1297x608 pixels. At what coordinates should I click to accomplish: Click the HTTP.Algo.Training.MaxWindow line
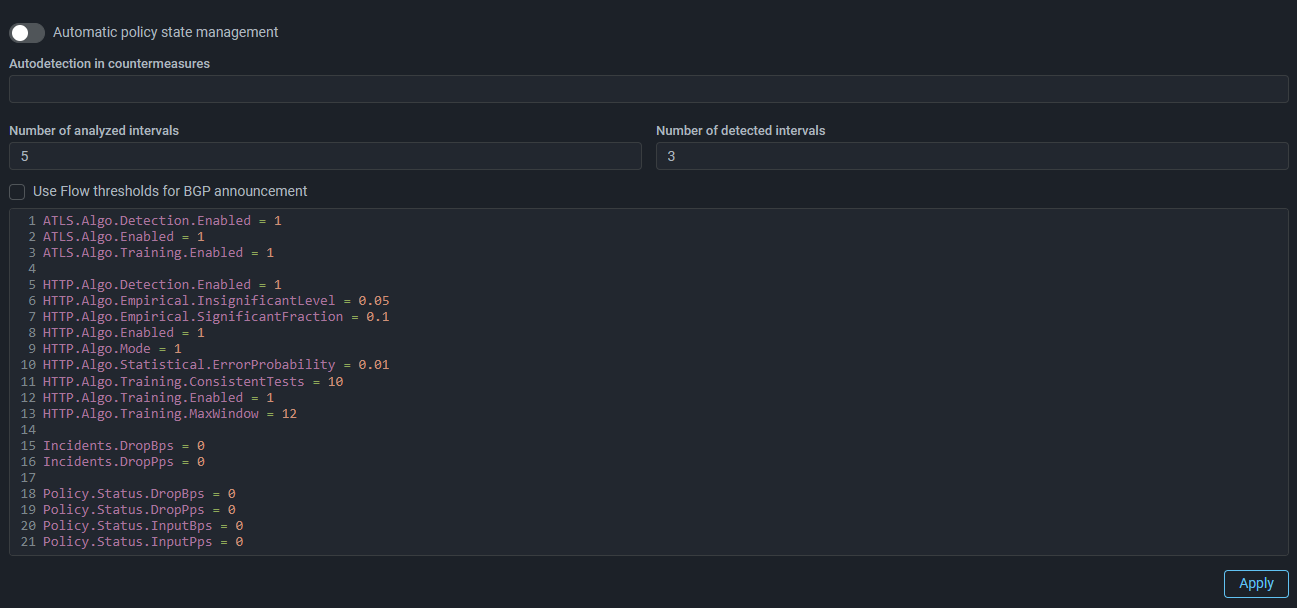[170, 414]
